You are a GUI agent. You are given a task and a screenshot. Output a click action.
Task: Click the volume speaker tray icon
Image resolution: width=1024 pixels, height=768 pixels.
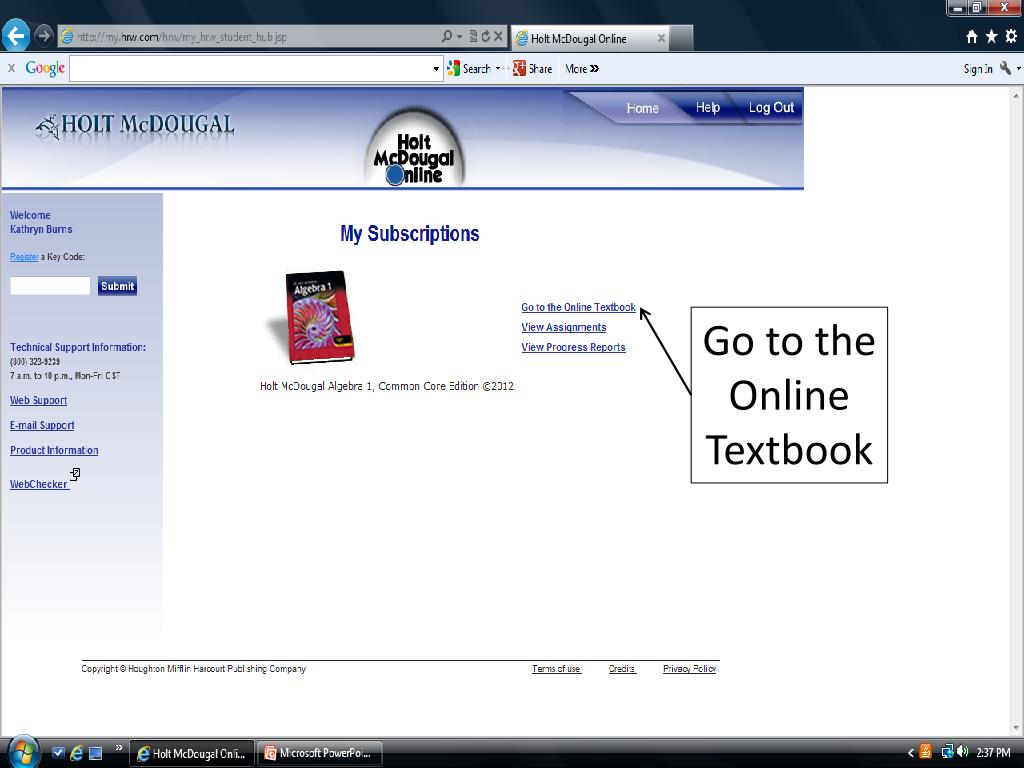pyautogui.click(x=962, y=752)
